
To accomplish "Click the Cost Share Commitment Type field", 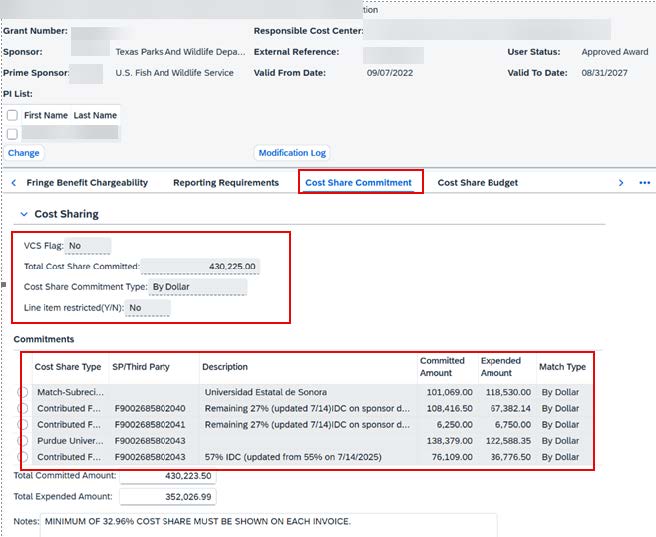I will coord(198,287).
